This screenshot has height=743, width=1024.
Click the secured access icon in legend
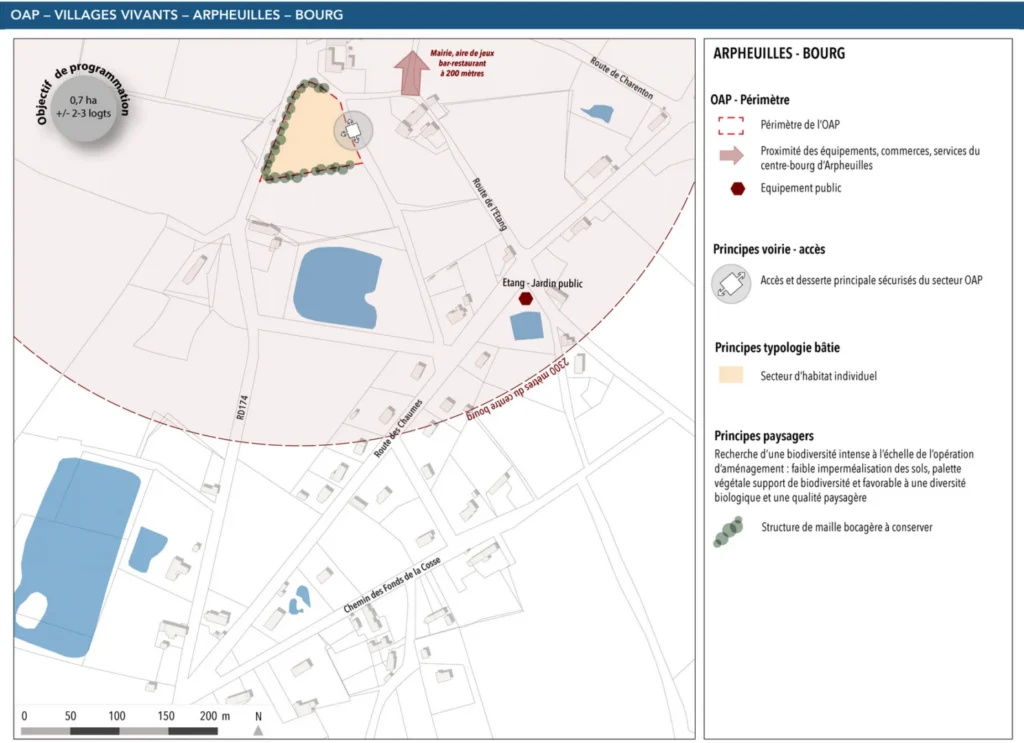[x=731, y=283]
